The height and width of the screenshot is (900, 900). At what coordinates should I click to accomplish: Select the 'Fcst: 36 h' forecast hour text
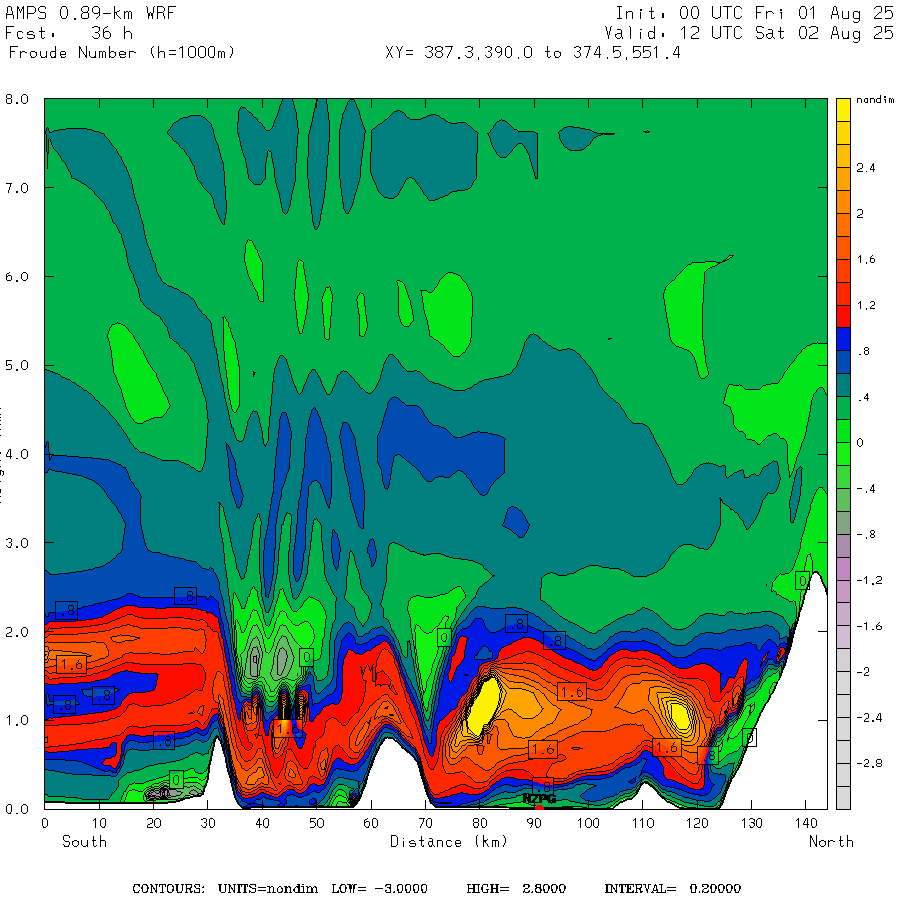click(69, 33)
